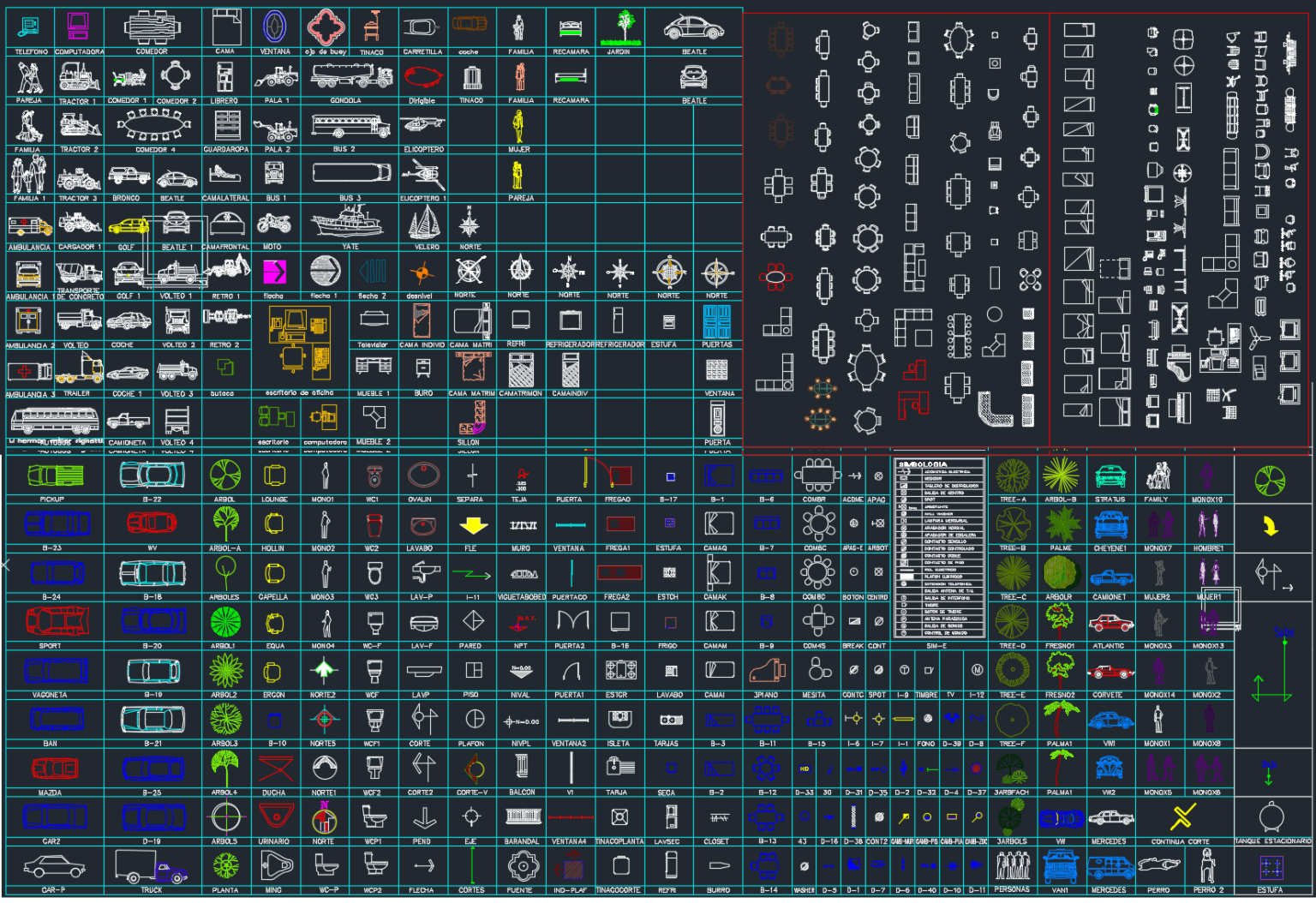This screenshot has width=1316, height=903.
Task: Pick the red SPORT car block
Action: pyautogui.click(x=52, y=621)
